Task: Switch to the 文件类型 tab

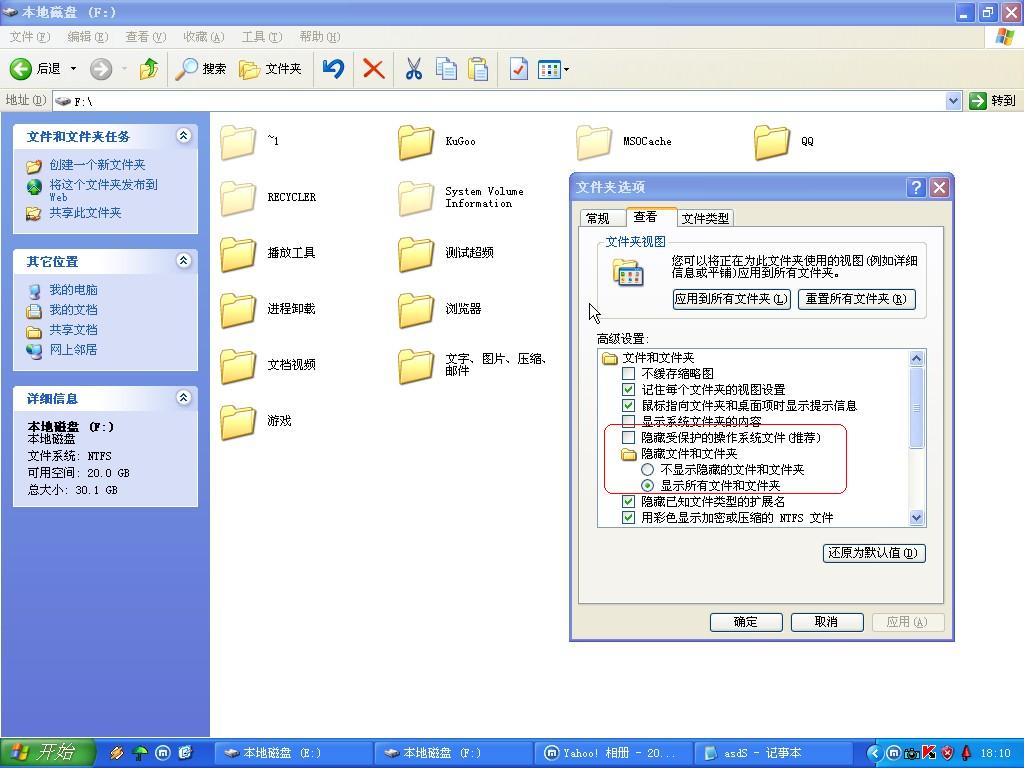Action: click(x=705, y=218)
